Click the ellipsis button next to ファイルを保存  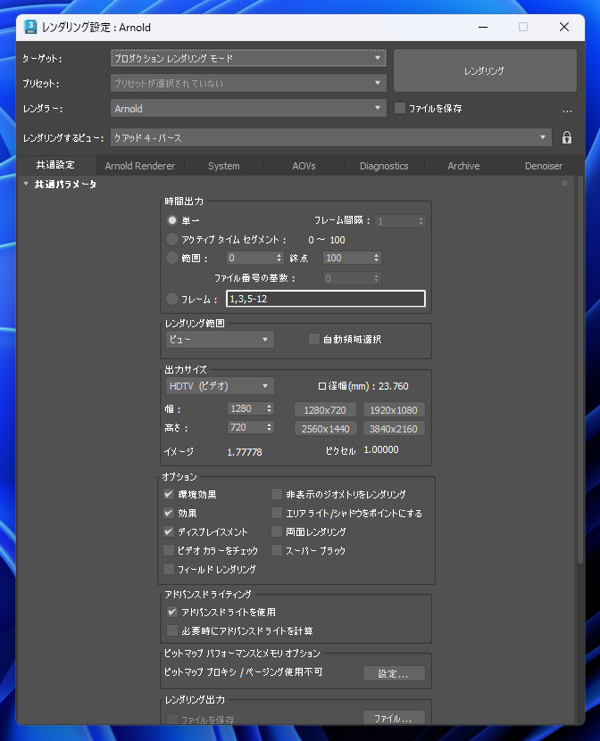(x=567, y=111)
